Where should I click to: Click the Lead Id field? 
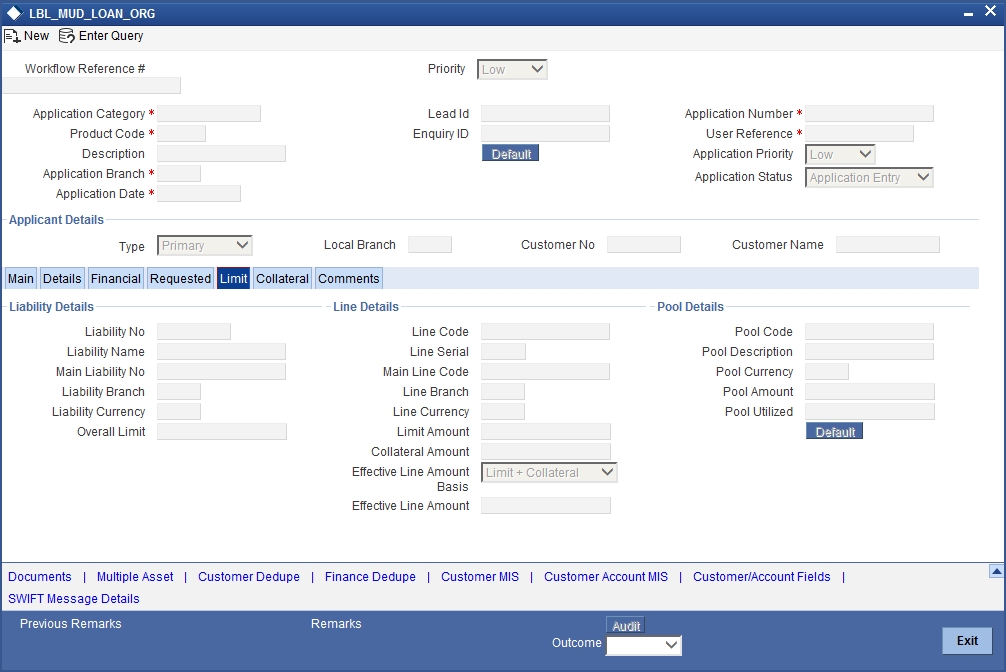click(x=545, y=114)
